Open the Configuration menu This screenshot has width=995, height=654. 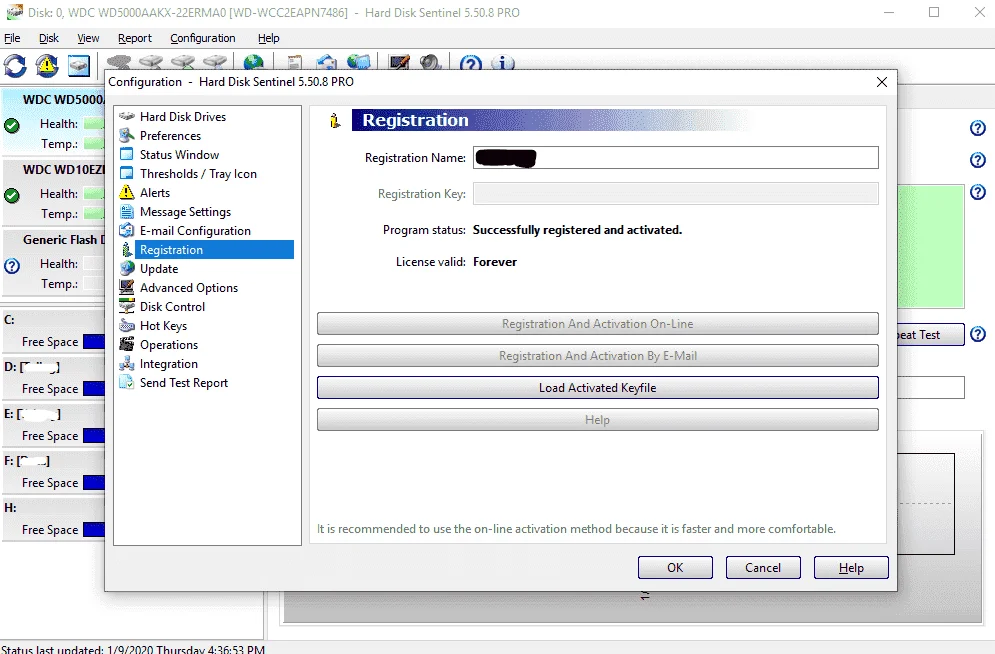tap(202, 38)
